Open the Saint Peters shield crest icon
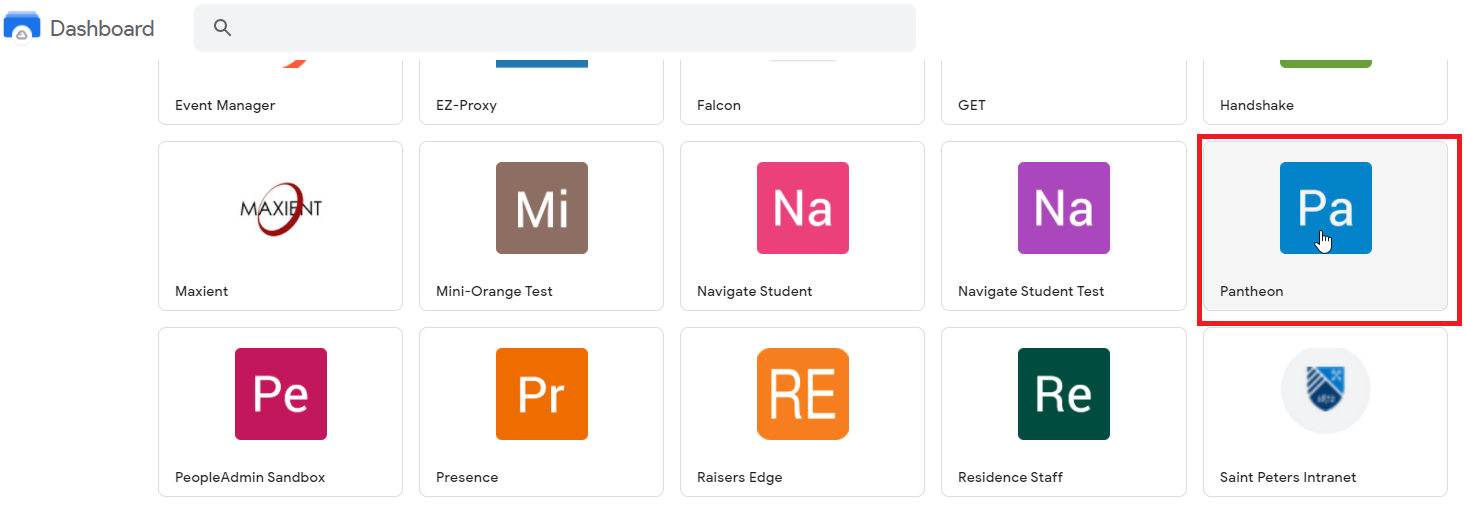 click(x=1326, y=390)
